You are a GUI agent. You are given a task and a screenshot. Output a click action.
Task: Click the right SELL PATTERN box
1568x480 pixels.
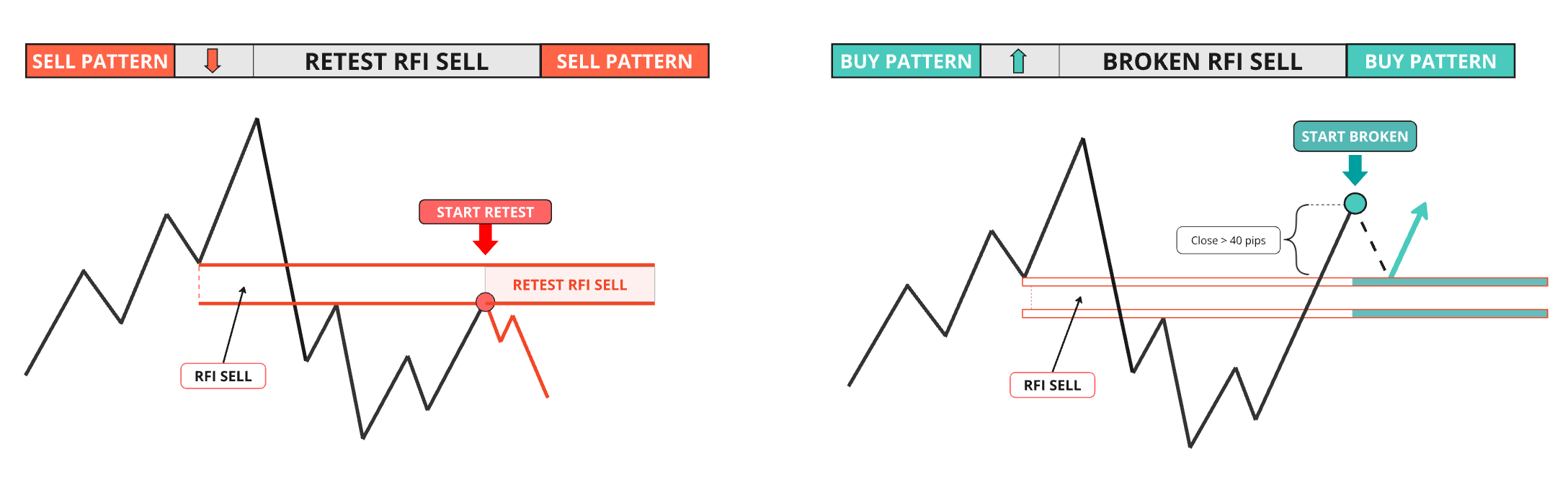(x=625, y=61)
